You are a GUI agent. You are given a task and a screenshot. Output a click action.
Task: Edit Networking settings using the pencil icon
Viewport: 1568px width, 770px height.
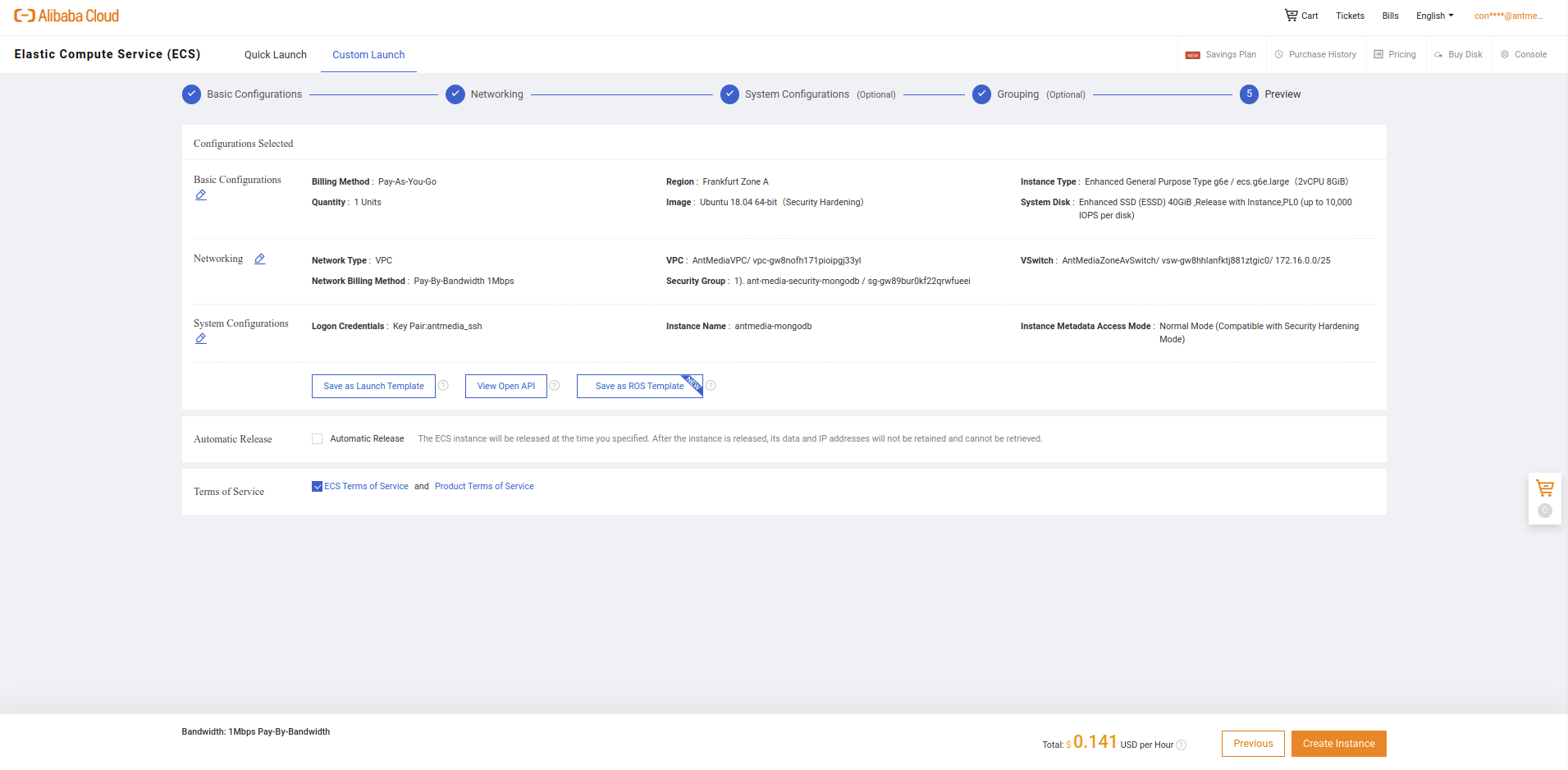[x=259, y=259]
